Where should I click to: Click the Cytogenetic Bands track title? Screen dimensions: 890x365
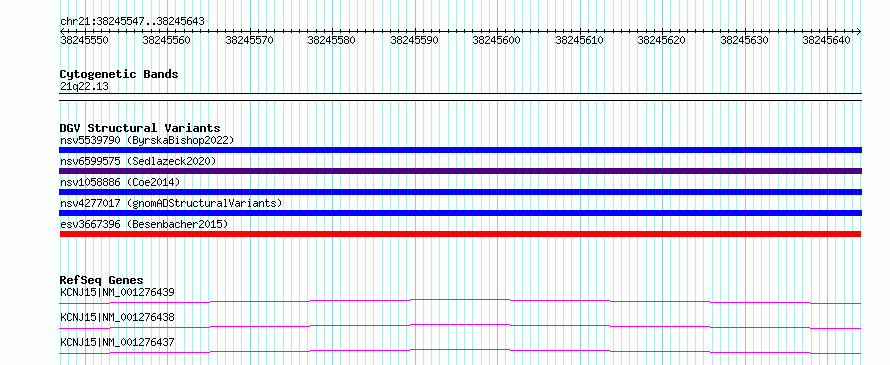pos(119,74)
